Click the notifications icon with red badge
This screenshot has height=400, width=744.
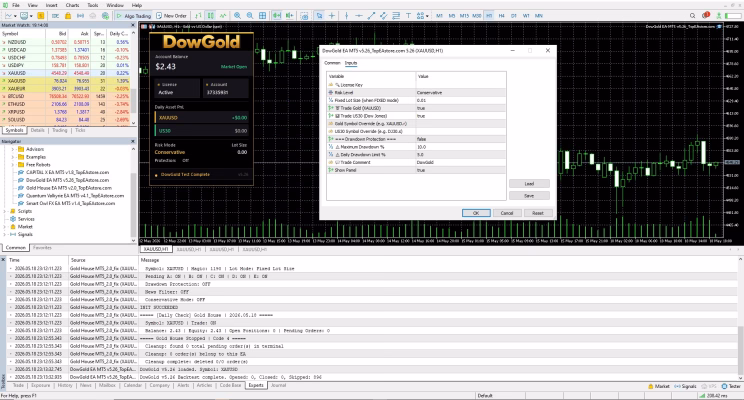[x=706, y=16]
